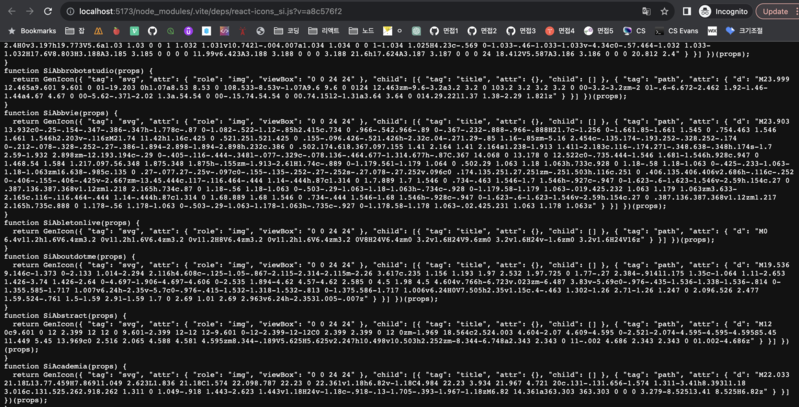Open the translate page icon
Screen dimensions: 799x407
[x=646, y=11]
